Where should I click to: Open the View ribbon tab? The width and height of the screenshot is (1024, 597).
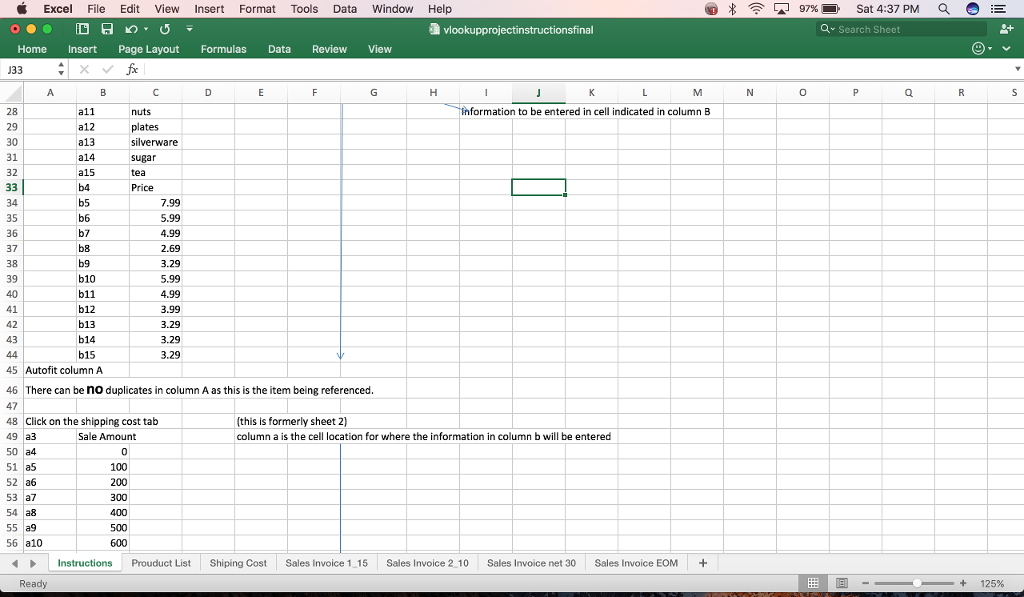pos(379,49)
